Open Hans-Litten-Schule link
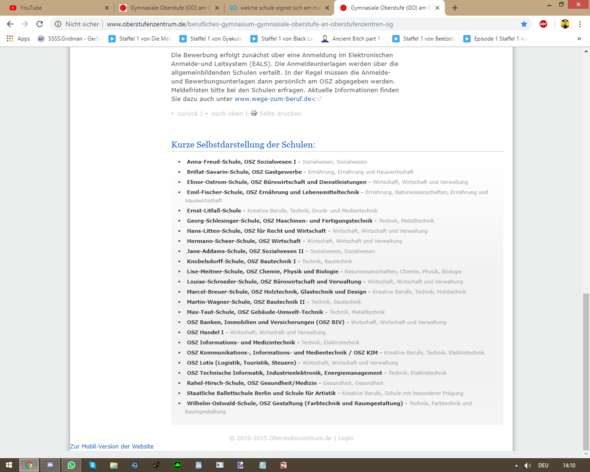Viewport: 590px width, 472px height. tap(256, 231)
